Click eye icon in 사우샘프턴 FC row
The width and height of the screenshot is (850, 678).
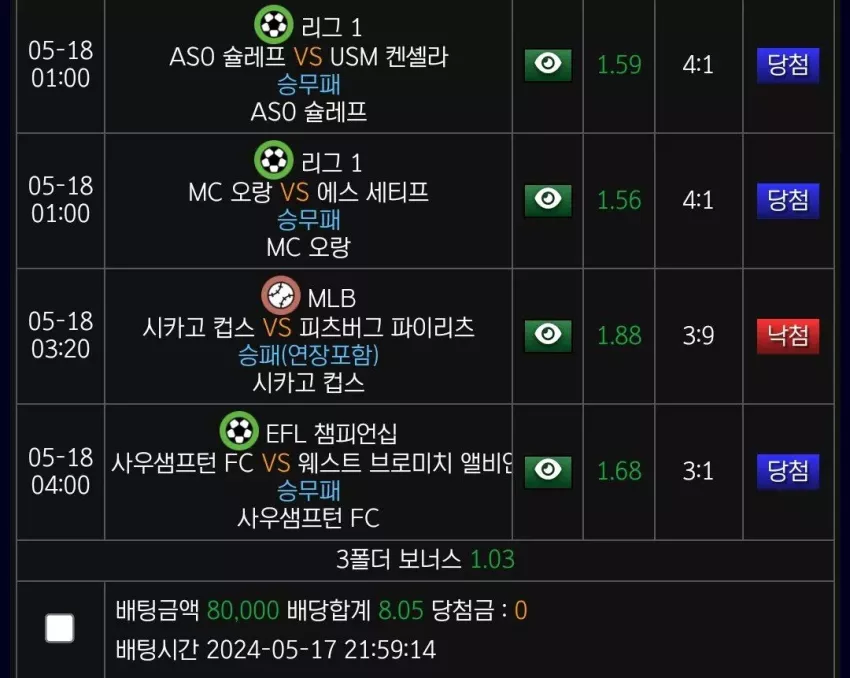[548, 472]
